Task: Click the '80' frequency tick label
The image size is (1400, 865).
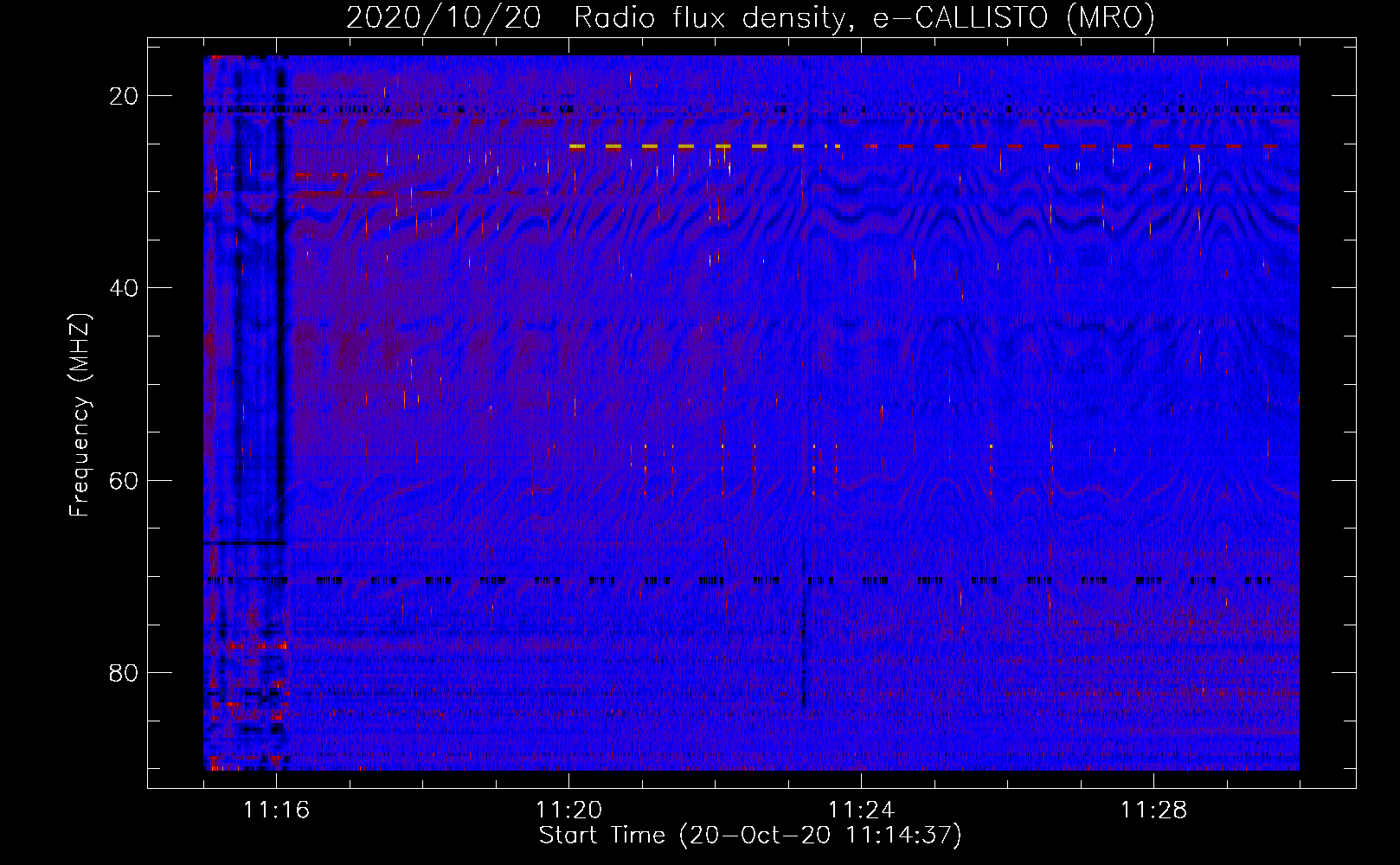Action: (x=125, y=672)
